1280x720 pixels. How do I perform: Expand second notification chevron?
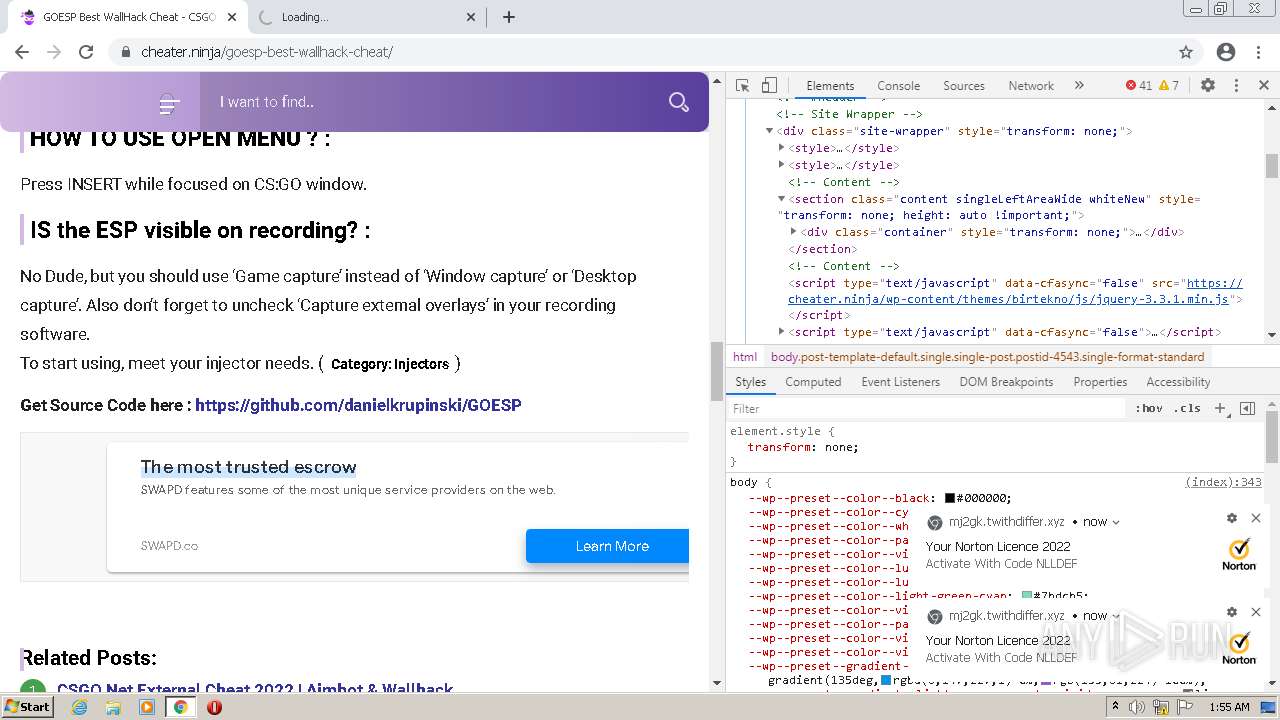[1116, 616]
